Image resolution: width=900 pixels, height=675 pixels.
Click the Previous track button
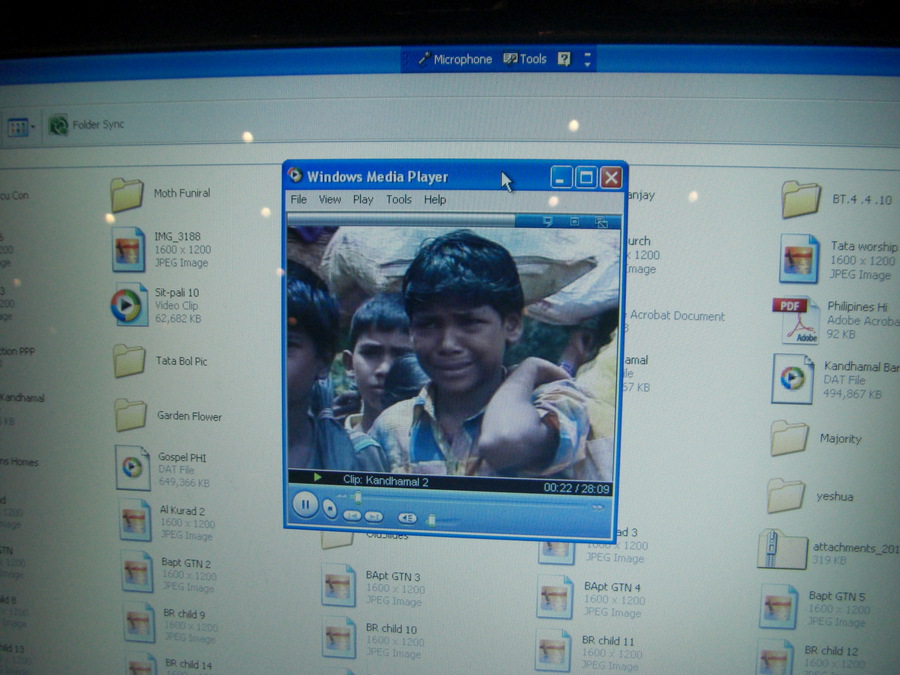[x=352, y=516]
